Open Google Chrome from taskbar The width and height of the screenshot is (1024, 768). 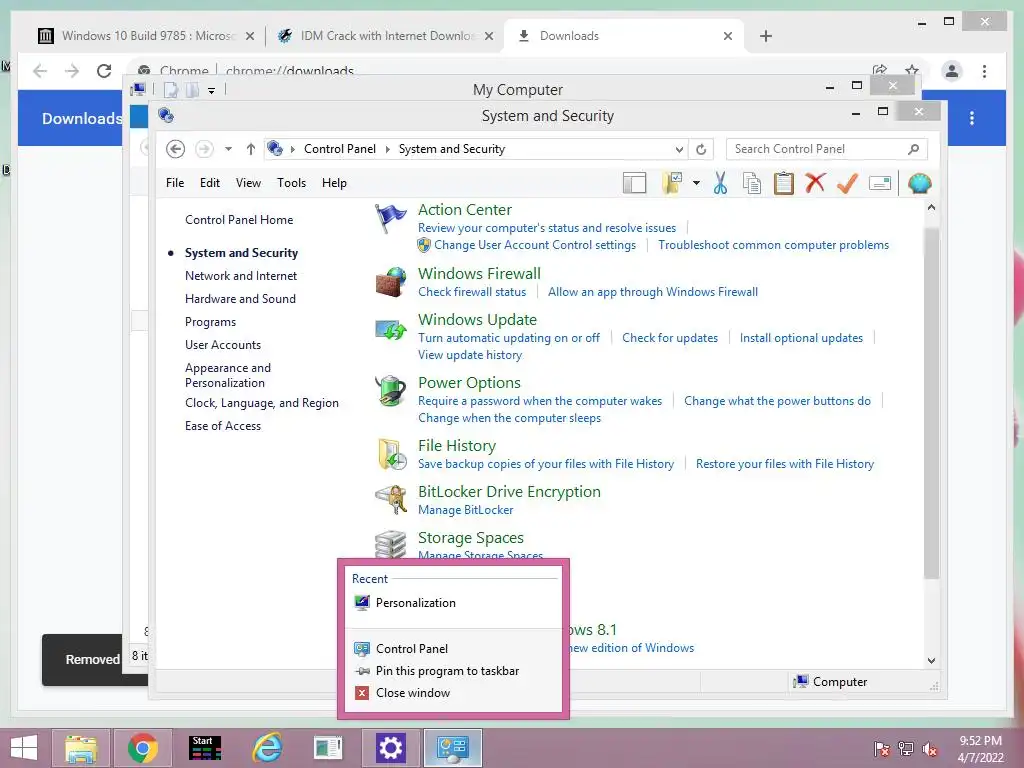pyautogui.click(x=143, y=748)
